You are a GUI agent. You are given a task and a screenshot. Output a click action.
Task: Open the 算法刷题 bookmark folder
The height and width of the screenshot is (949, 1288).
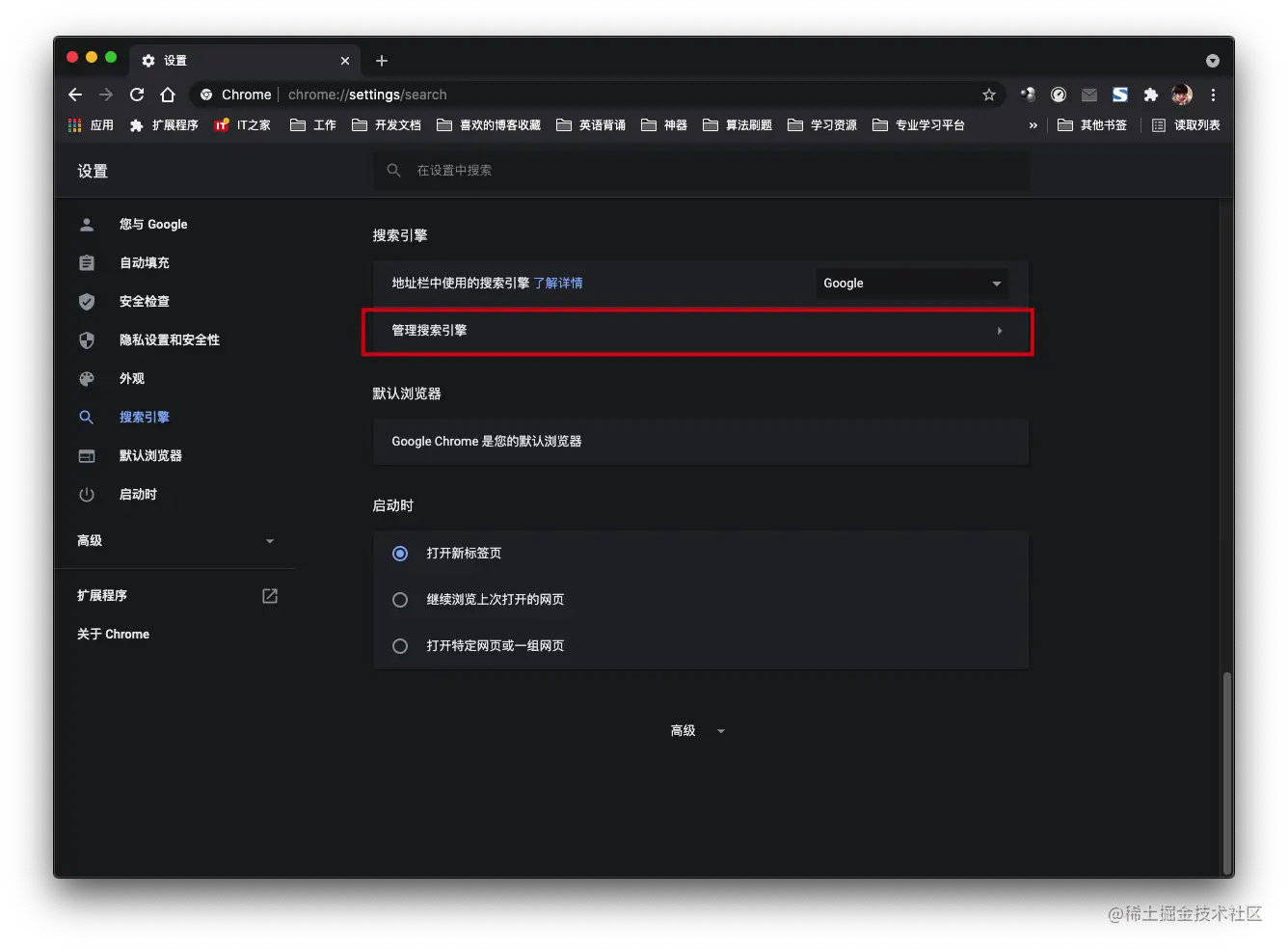click(x=738, y=125)
